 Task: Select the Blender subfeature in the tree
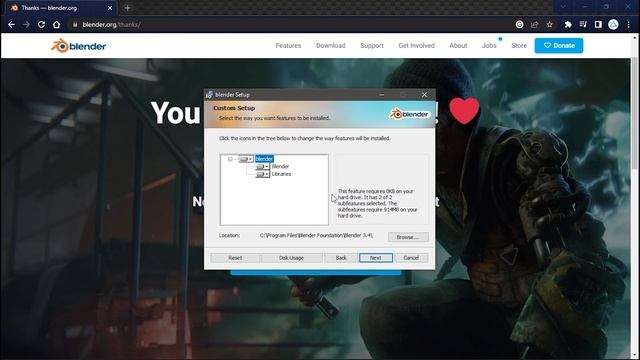[280, 167]
